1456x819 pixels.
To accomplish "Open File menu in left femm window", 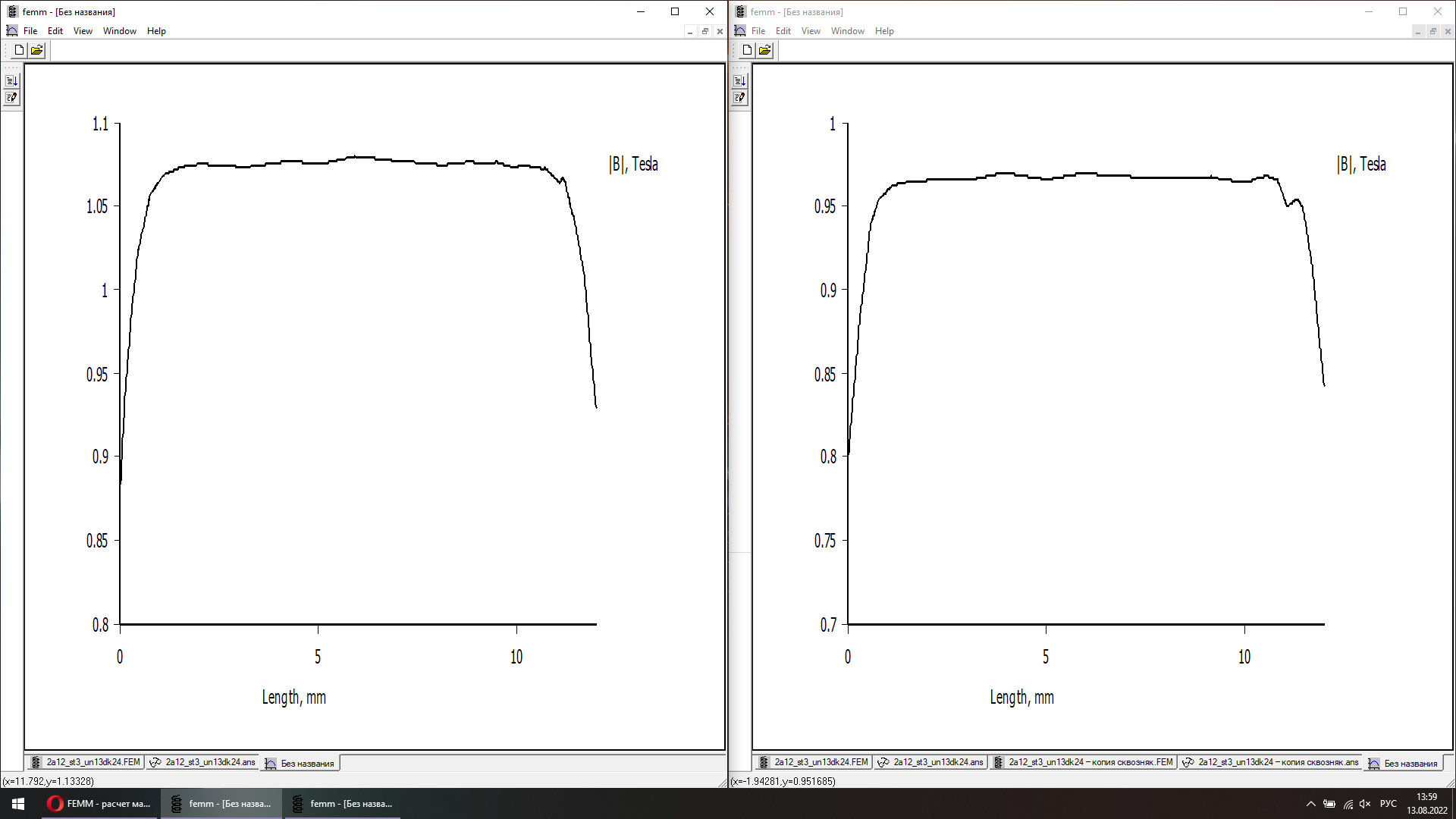I will click(x=30, y=31).
